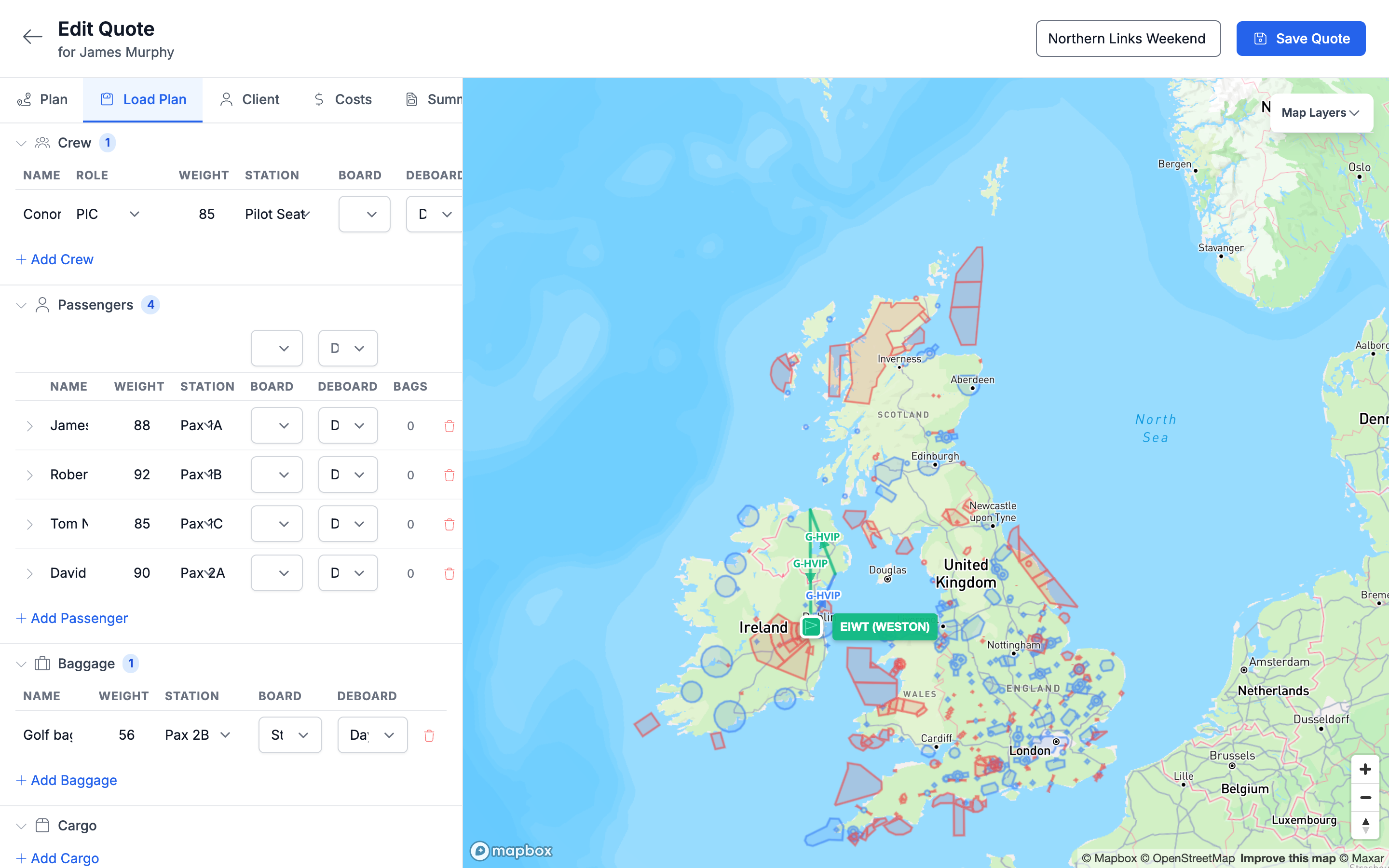Screen dimensions: 1389x868
Task: Open the Summary tab
Action: (434, 99)
